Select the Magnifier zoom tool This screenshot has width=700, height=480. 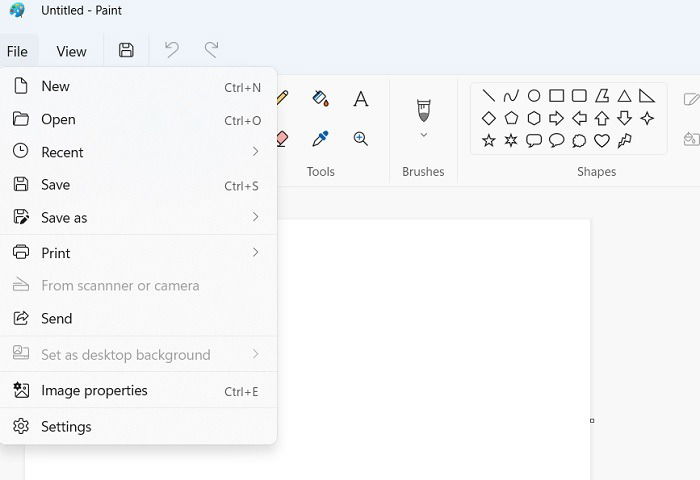[x=361, y=139]
